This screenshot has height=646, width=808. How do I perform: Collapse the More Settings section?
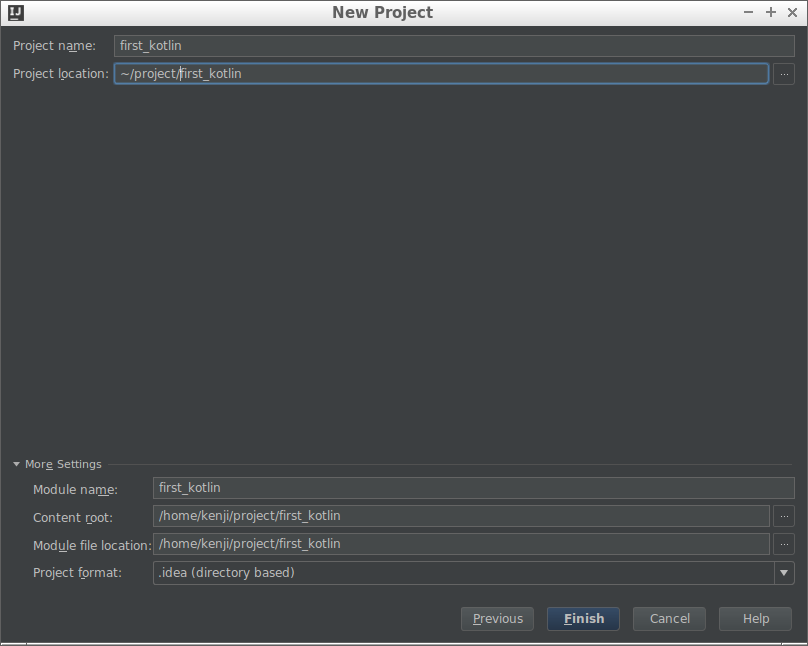pyautogui.click(x=17, y=464)
